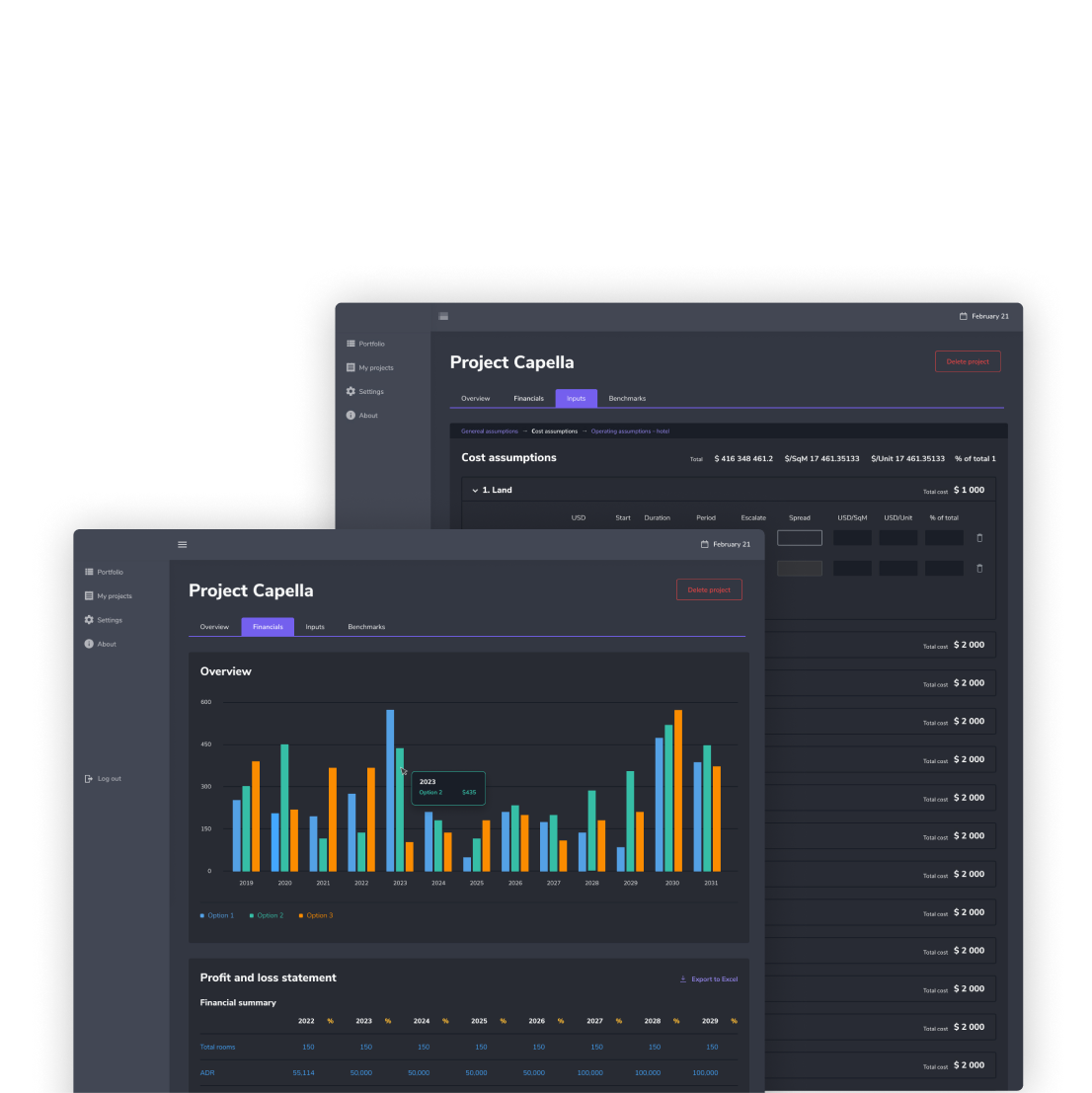This screenshot has width=1092, height=1093.
Task: Collapse the 1. Land section chevron
Action: click(475, 491)
